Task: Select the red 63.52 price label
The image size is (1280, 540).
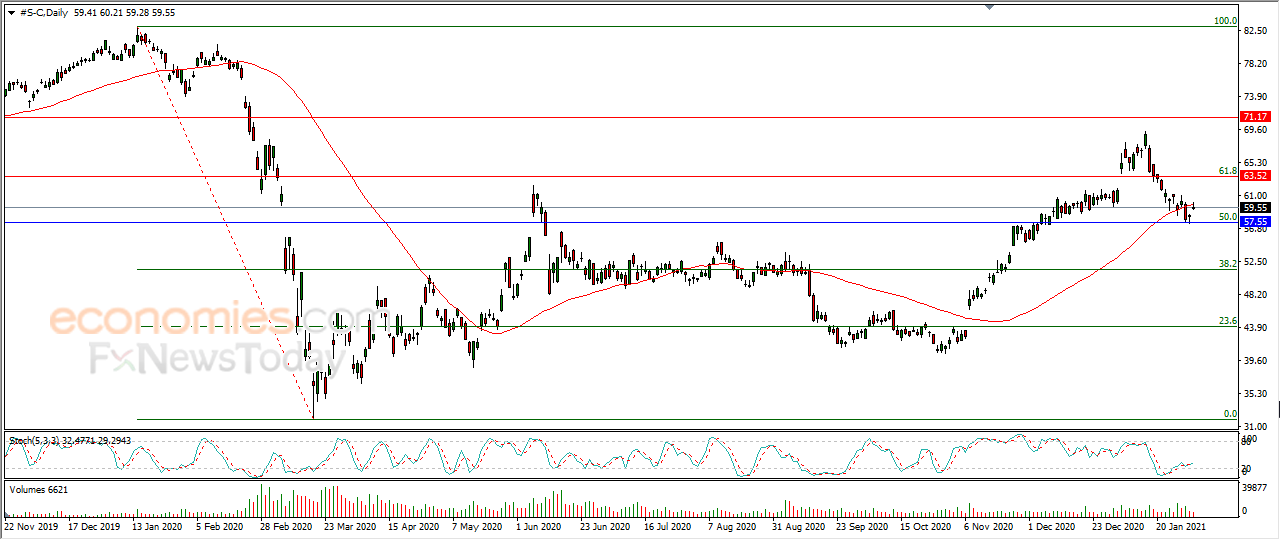Action: coord(1255,176)
